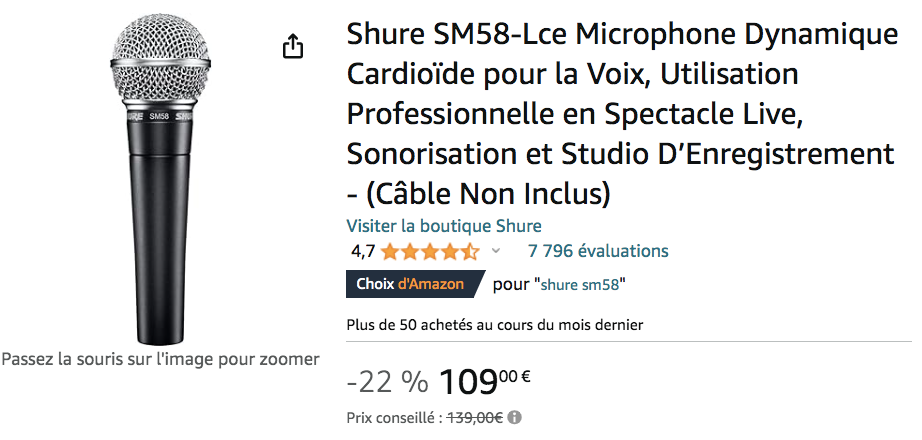The image size is (922, 440).
Task: Click the Shure SM58-Lce product title
Action: 622,115
